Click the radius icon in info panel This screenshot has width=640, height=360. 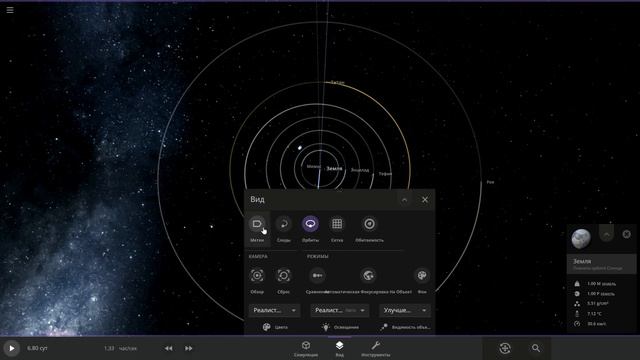pos(577,294)
